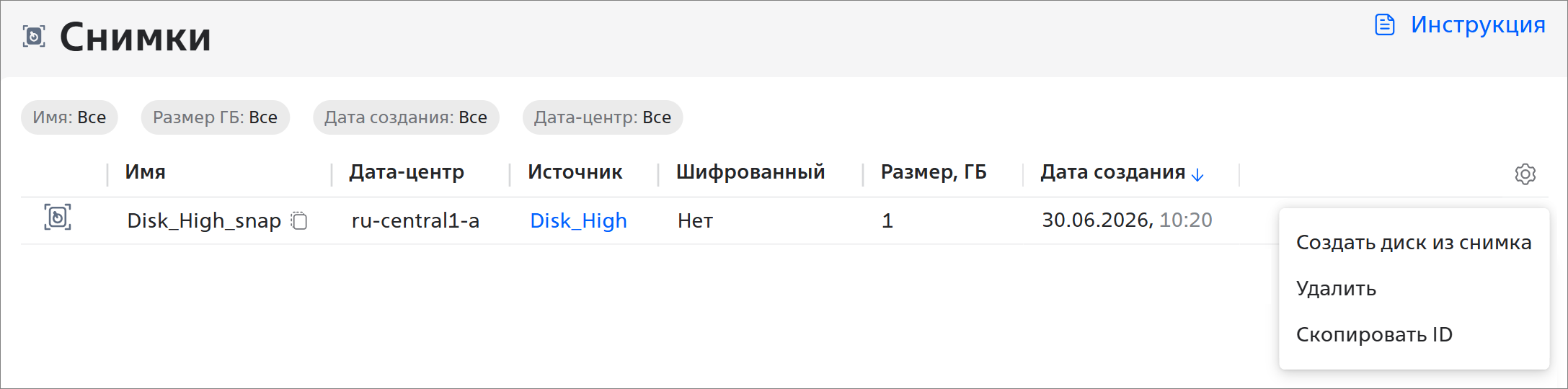This screenshot has height=389, width=1568.
Task: Open table settings via the gear icon
Action: 1525,174
